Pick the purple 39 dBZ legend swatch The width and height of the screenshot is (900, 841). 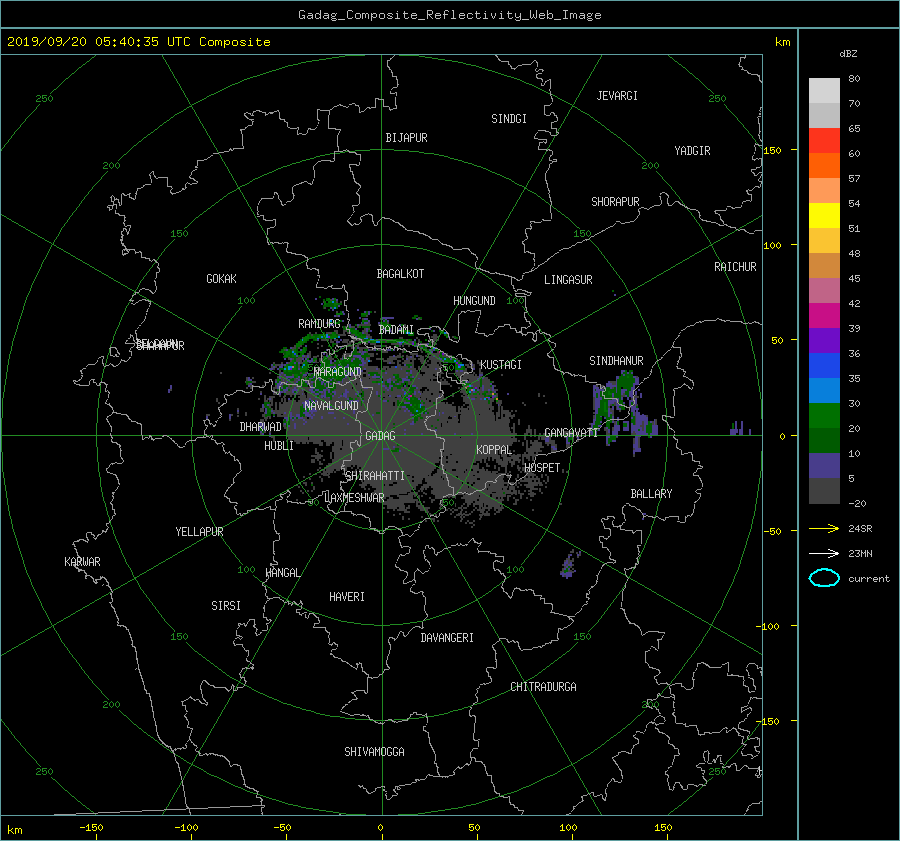point(824,340)
